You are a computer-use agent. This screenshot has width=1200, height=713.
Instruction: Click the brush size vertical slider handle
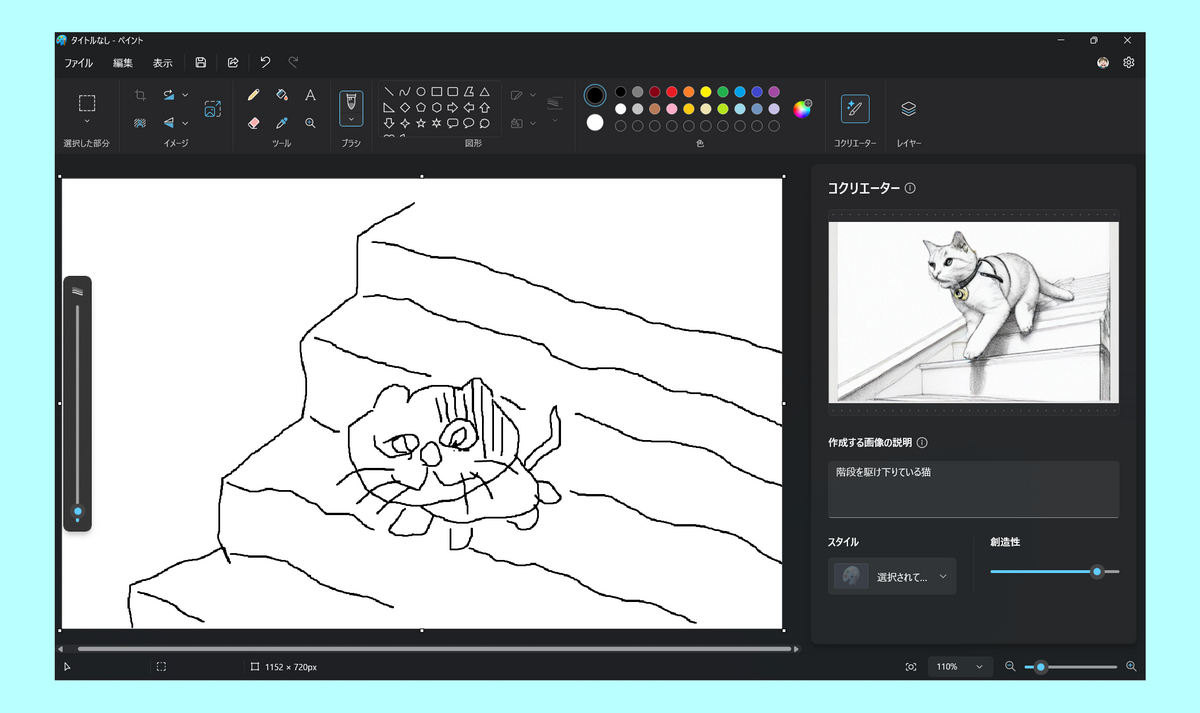78,511
